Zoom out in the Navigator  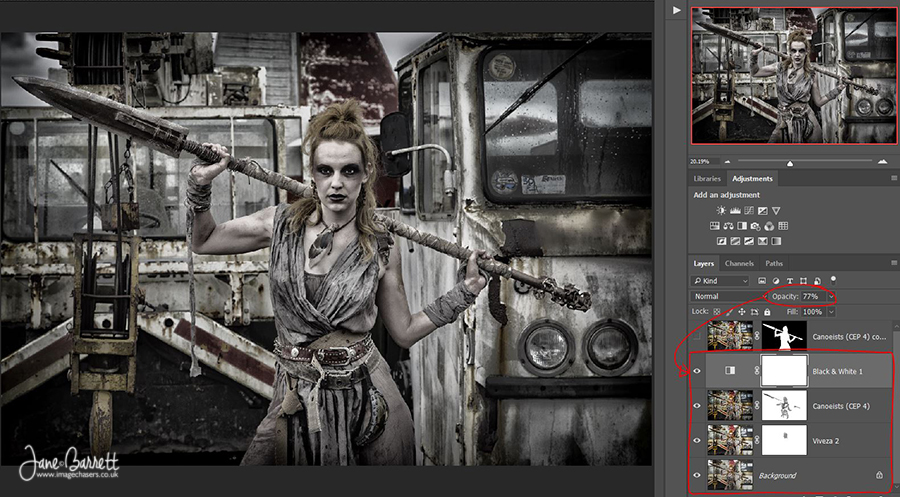pyautogui.click(x=728, y=162)
